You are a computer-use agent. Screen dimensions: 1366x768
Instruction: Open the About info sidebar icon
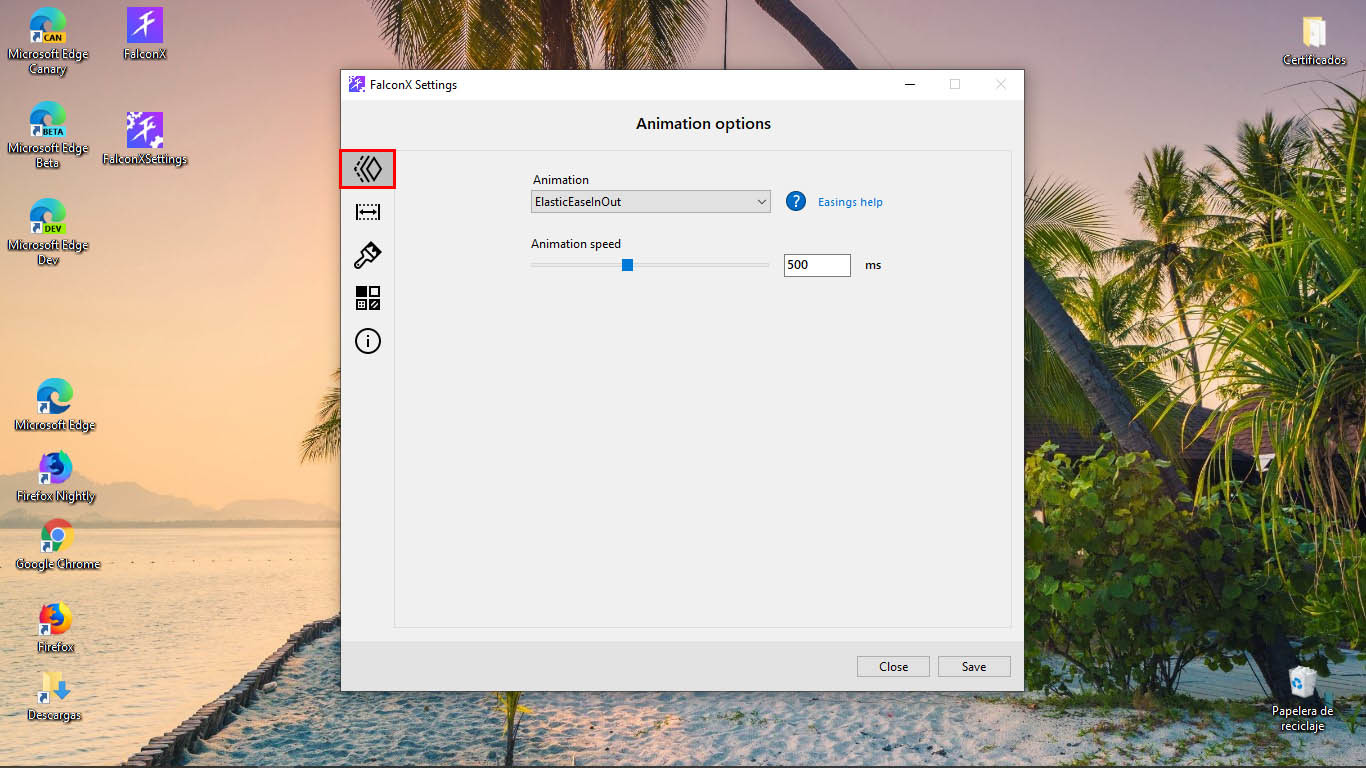coord(368,341)
